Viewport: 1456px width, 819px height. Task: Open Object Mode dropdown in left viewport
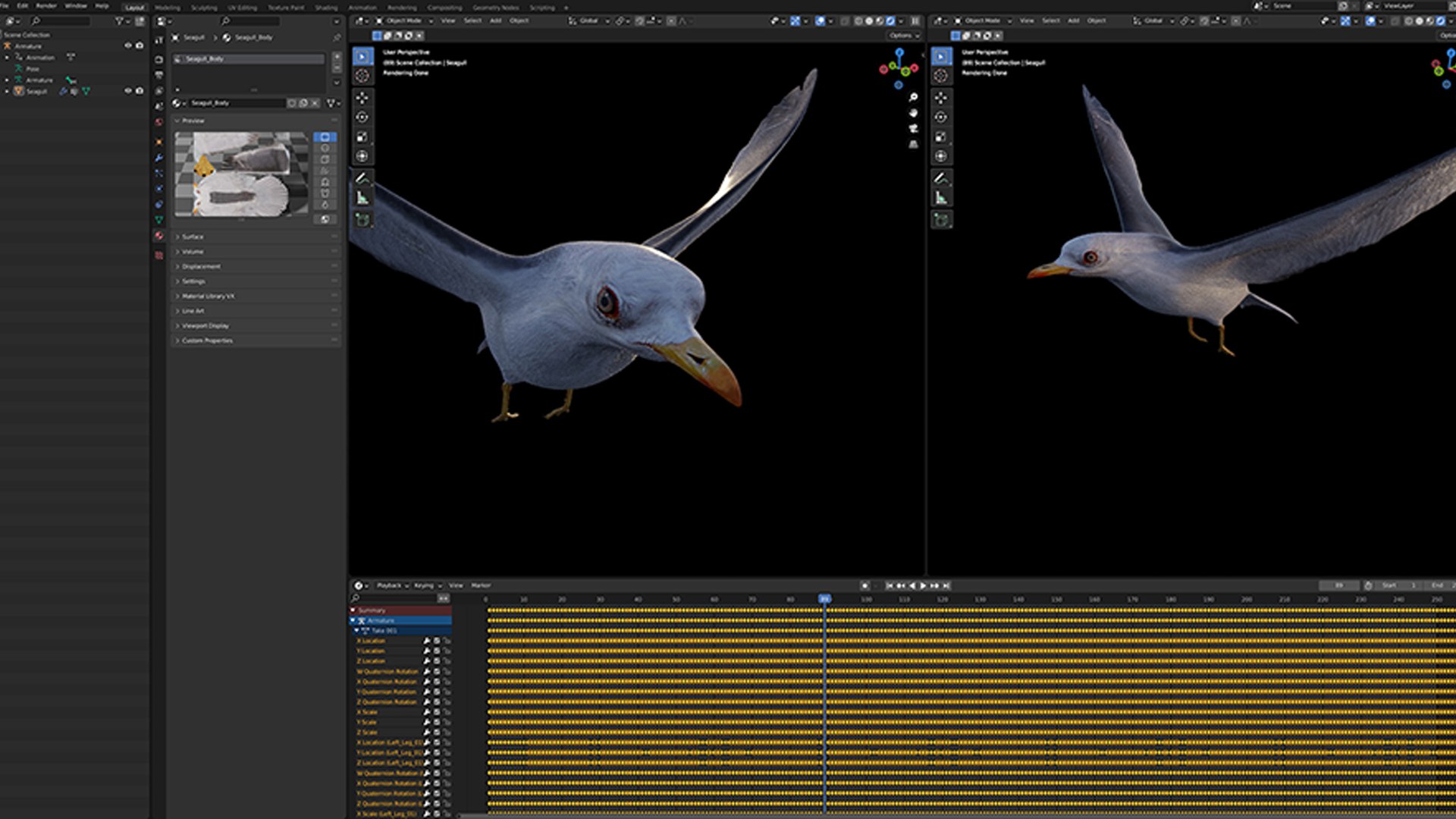tap(405, 21)
